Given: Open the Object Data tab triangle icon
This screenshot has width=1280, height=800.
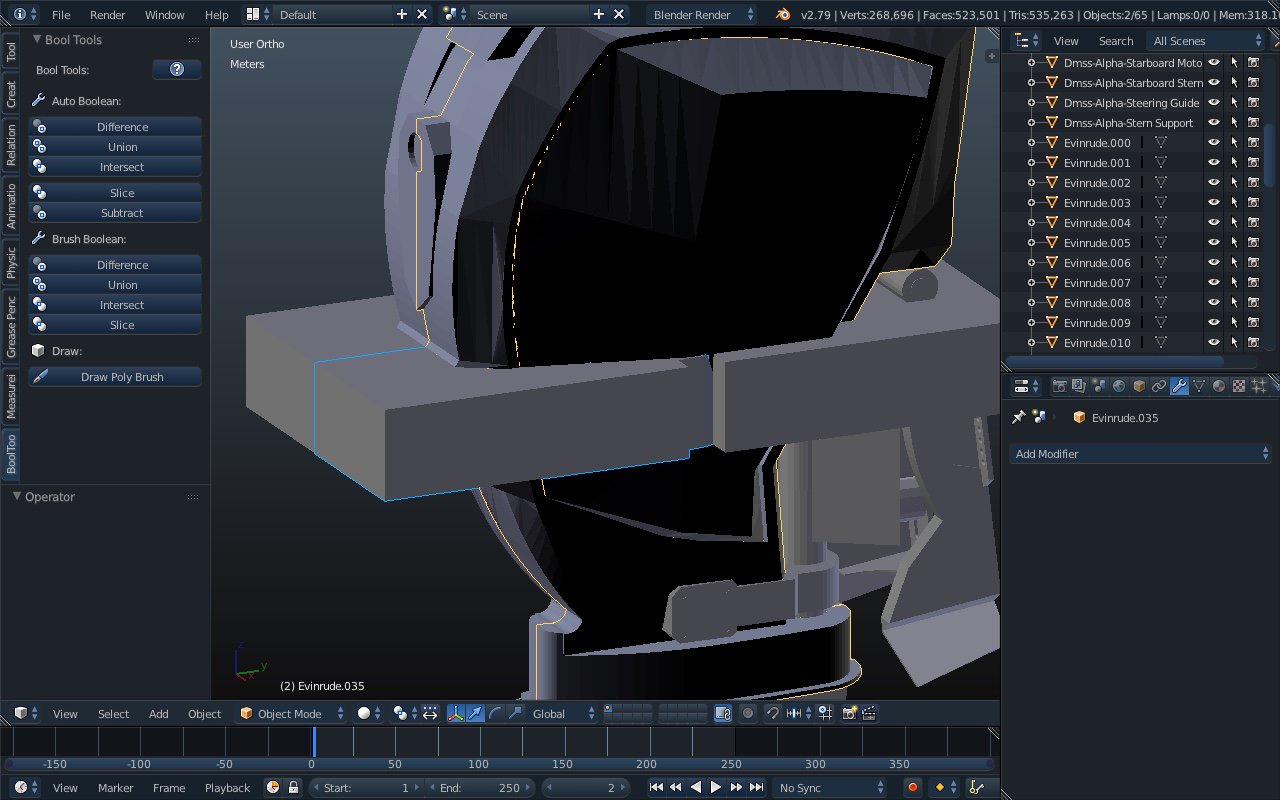Looking at the screenshot, I should tap(1199, 385).
